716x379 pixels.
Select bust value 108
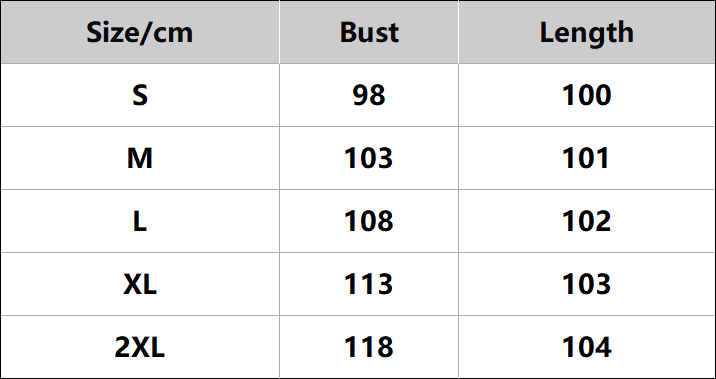coord(369,221)
